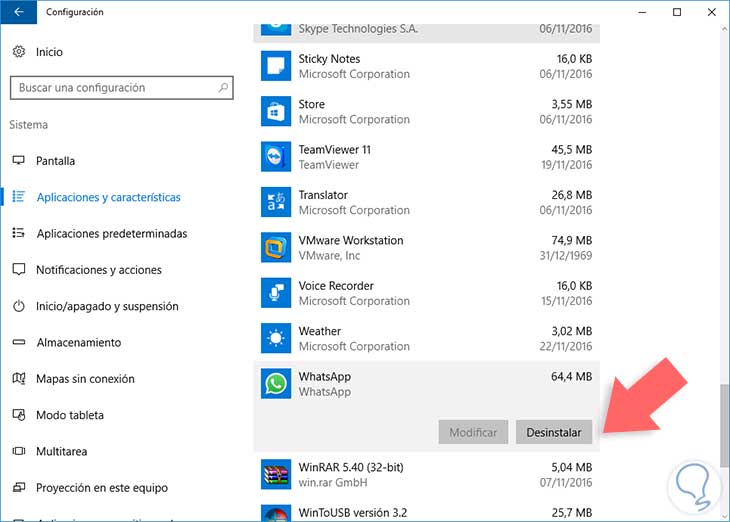Click the 45,5 MB TeamViewer size
Viewport: 730px width, 522px height.
click(x=571, y=149)
